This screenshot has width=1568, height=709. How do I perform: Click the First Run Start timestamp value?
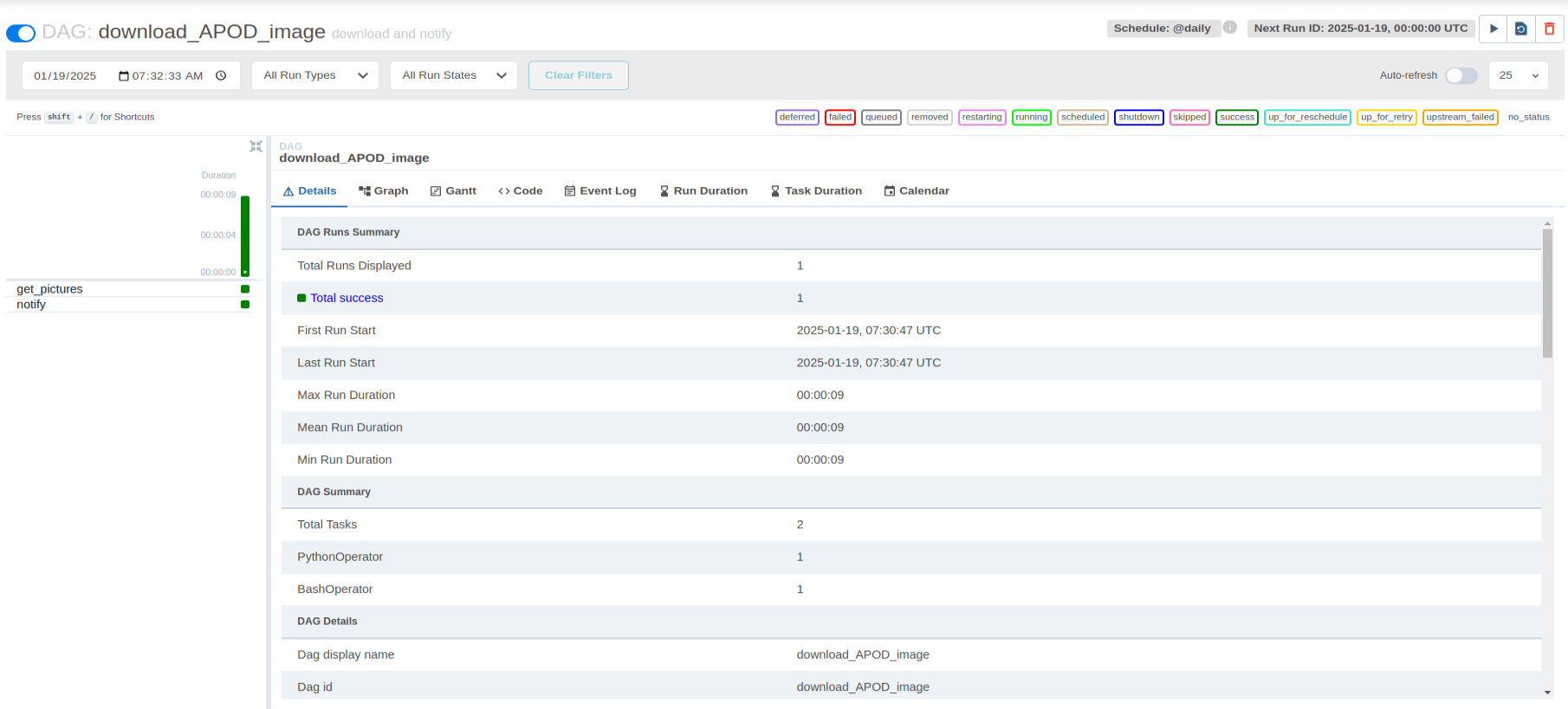pyautogui.click(x=868, y=330)
